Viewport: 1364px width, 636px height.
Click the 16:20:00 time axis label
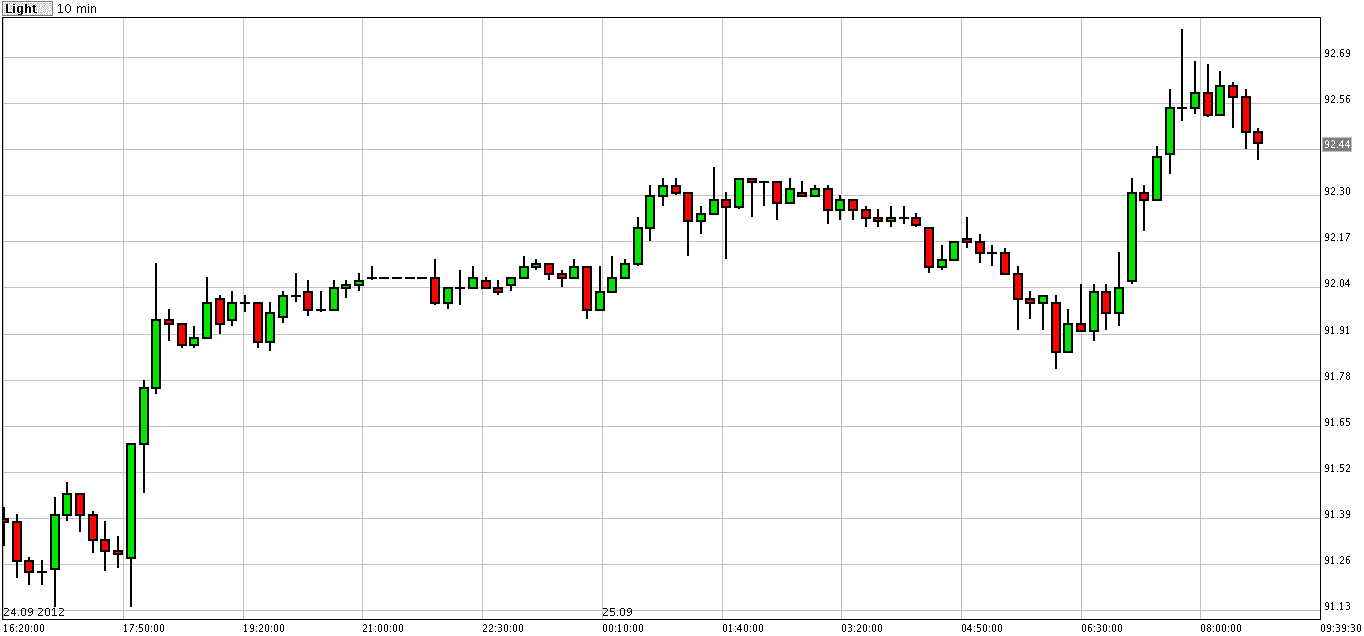click(x=24, y=628)
